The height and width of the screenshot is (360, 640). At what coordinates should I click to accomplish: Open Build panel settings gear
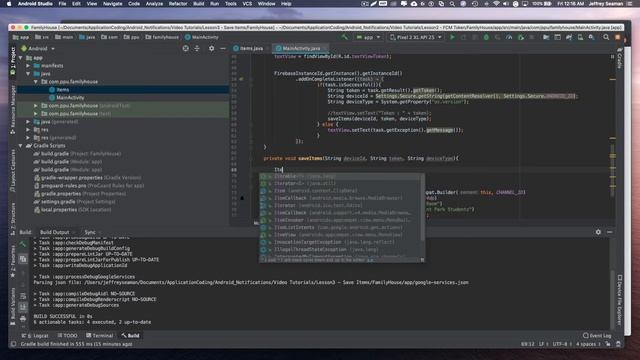tap(598, 232)
